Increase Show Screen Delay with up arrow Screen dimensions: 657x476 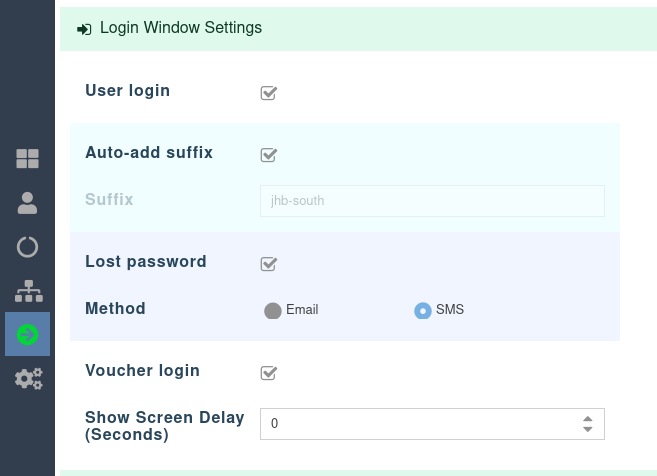587,418
